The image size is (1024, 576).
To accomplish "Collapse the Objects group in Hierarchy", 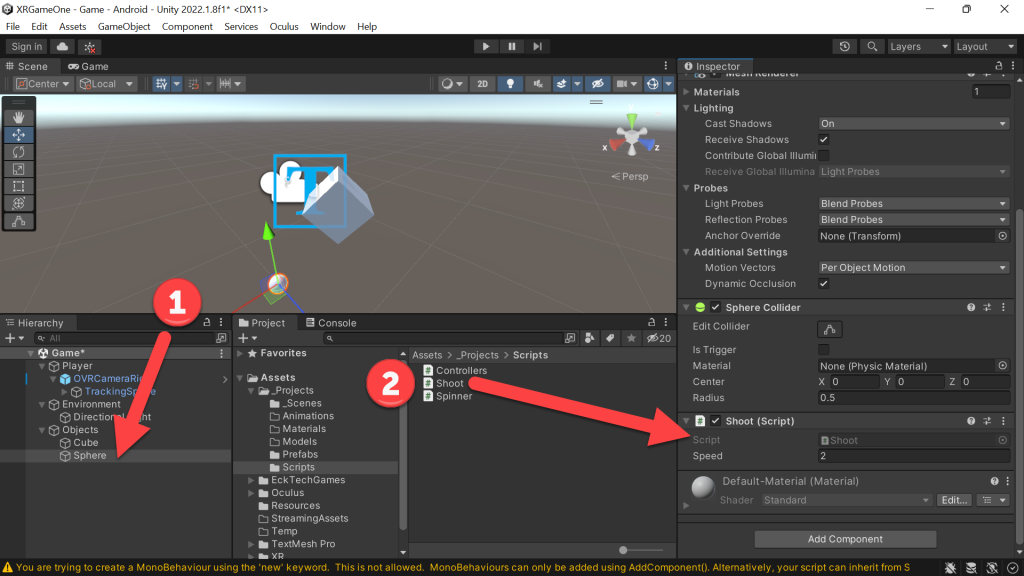I will (x=42, y=430).
